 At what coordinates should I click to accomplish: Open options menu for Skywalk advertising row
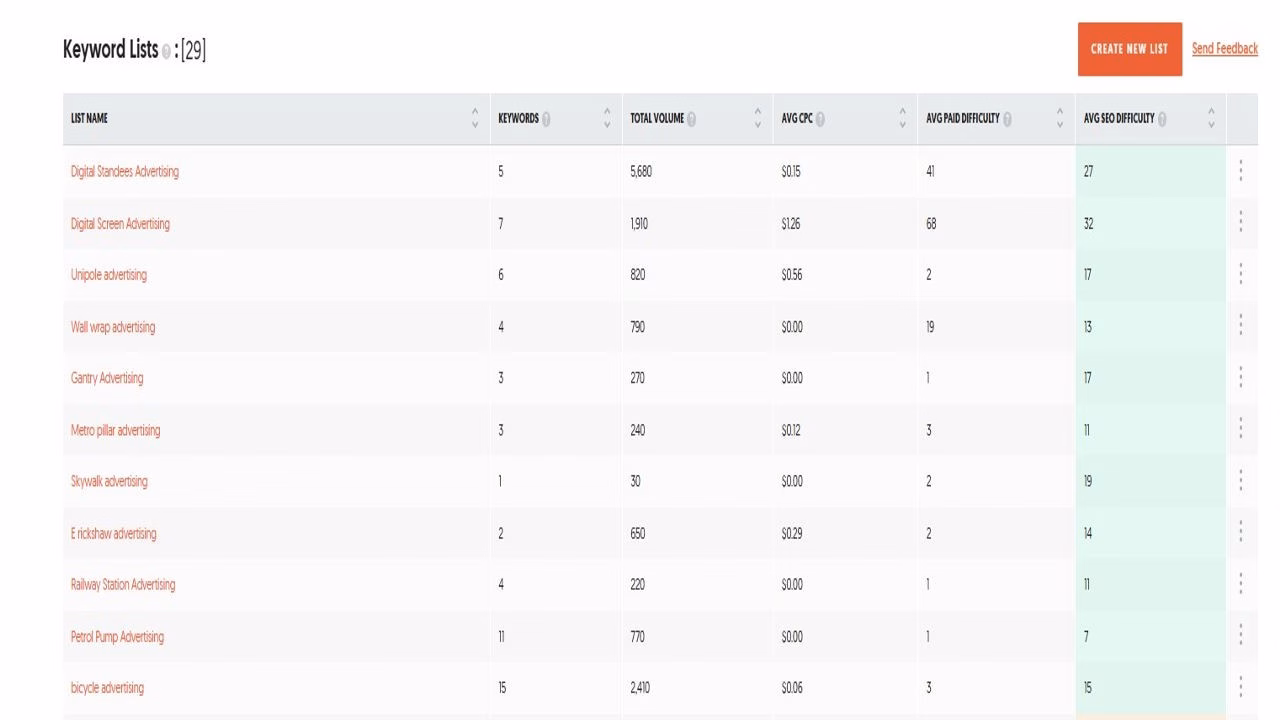tap(1240, 481)
